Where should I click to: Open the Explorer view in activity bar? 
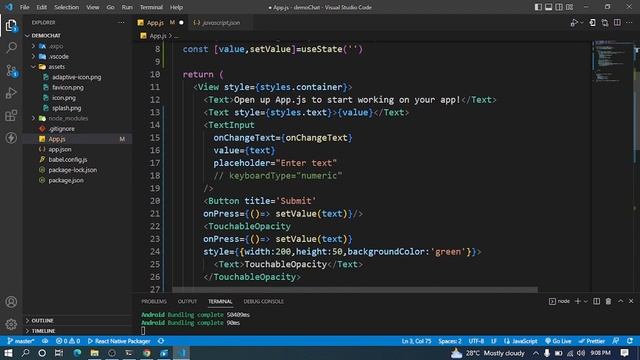tap(11, 26)
